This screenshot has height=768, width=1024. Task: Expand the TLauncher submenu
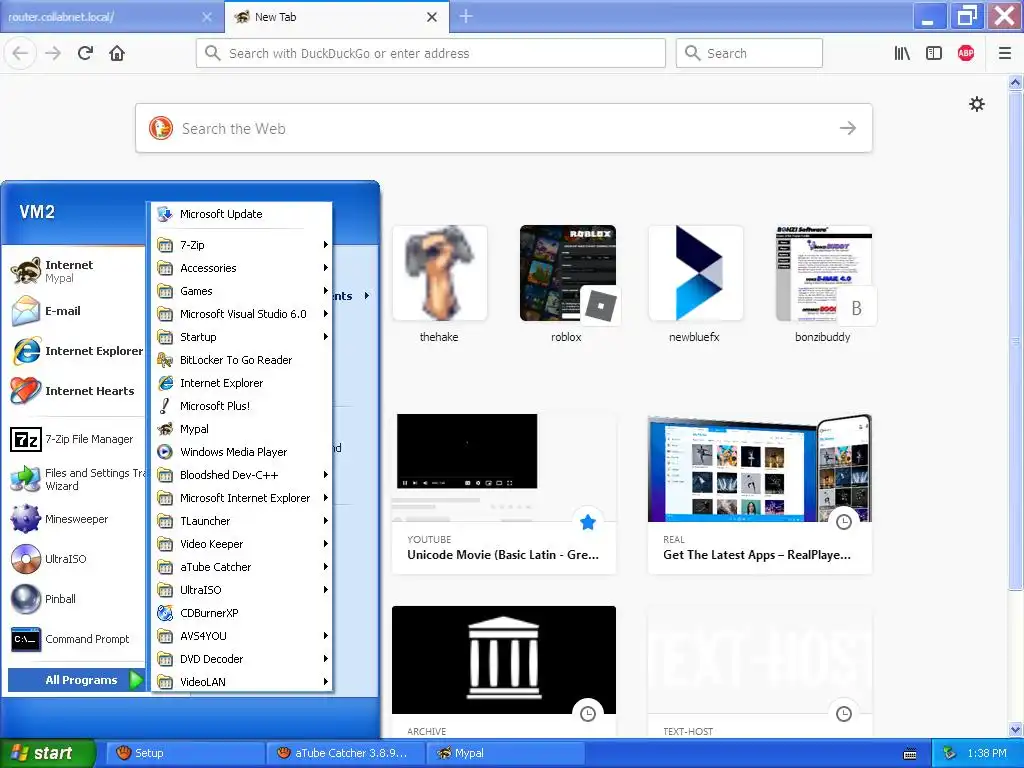[242, 520]
